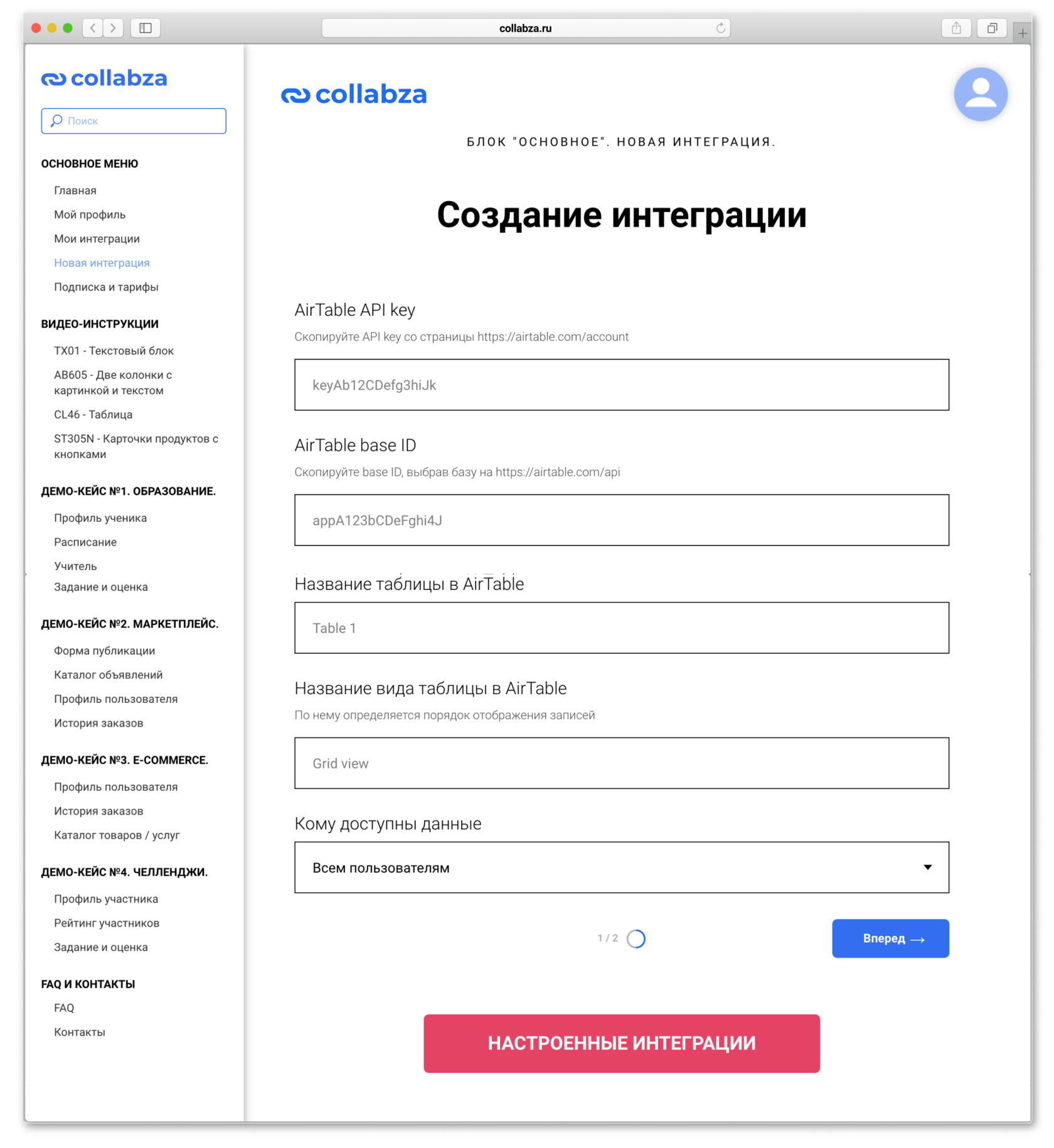Click the dropdown arrow next to 'Всем пользователям'
Image resolution: width=1054 pixels, height=1148 pixels.
tap(928, 868)
